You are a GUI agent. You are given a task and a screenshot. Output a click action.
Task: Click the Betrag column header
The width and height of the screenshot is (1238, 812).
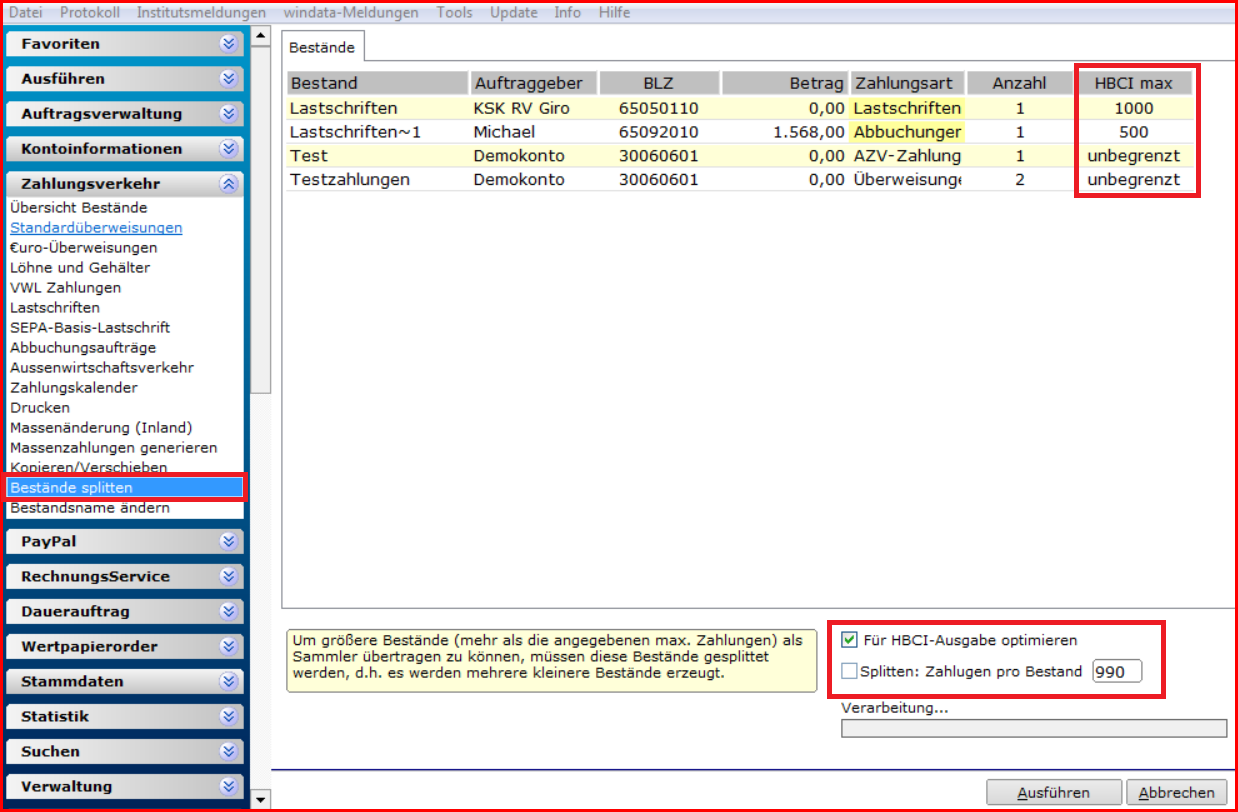click(785, 83)
